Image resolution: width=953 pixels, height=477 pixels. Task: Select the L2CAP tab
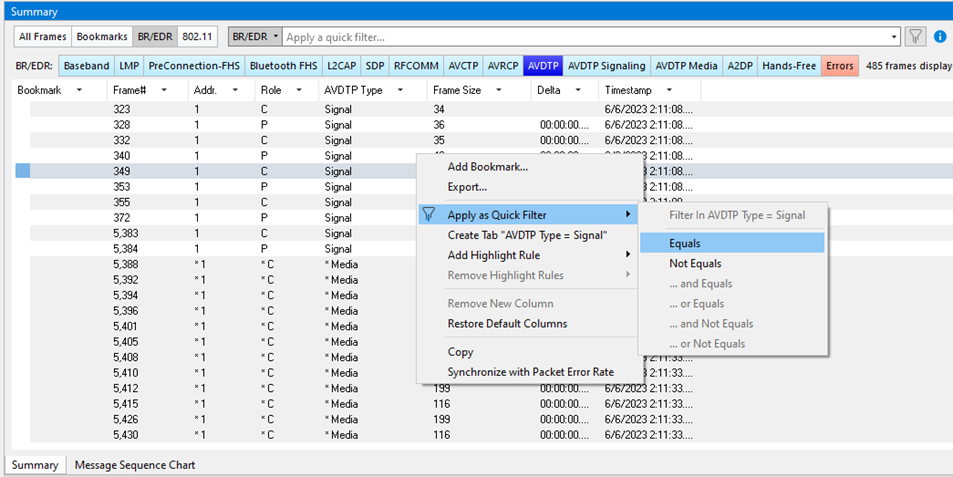[341, 66]
